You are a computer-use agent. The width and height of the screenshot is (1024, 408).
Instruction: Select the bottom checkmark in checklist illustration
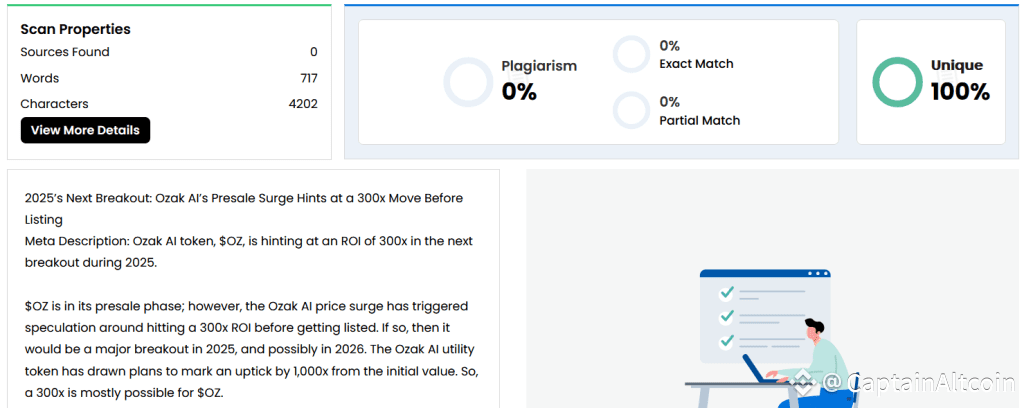coord(727,341)
